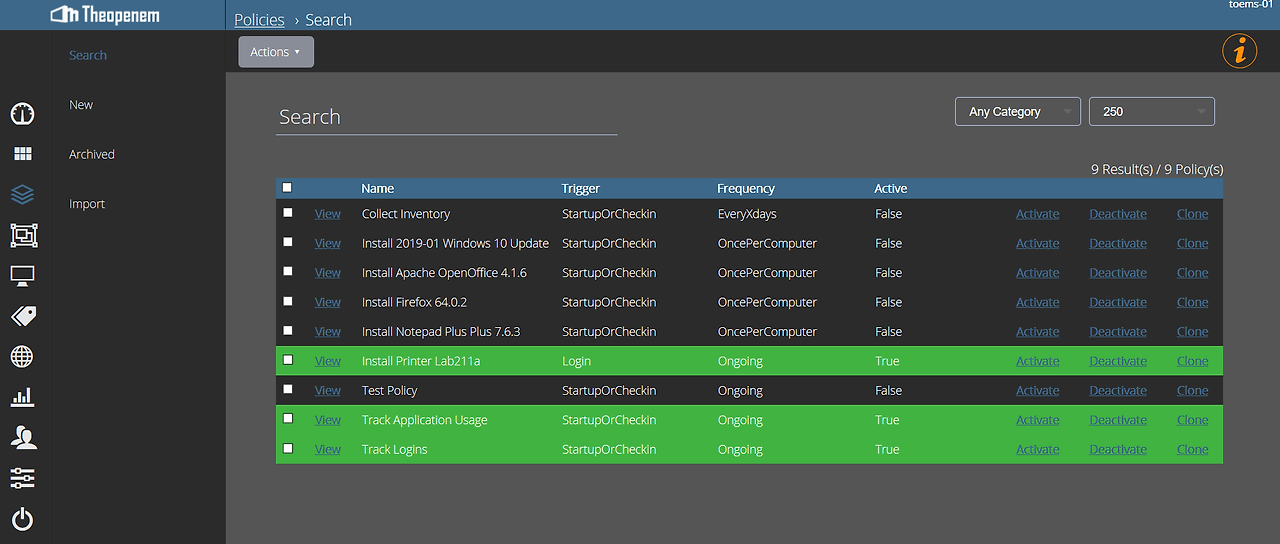Screen dimensions: 1280x544
Task: Clone the Test Policy
Action: 1192,391
